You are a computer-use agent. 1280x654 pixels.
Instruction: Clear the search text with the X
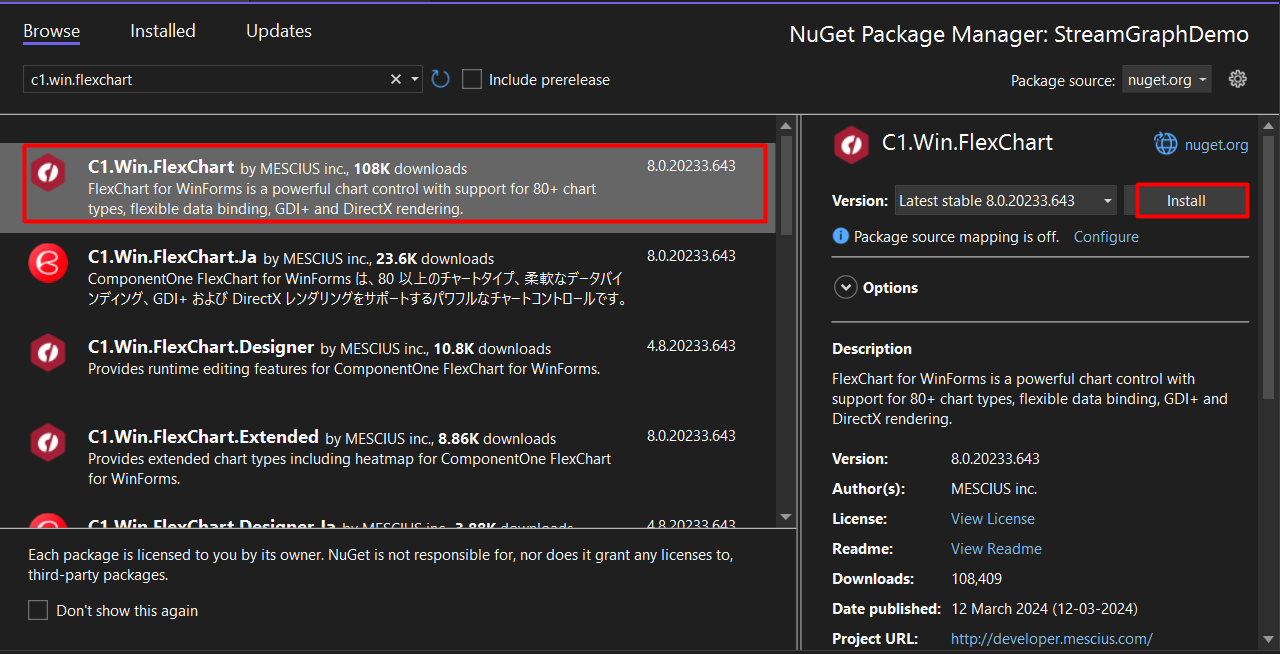point(396,79)
